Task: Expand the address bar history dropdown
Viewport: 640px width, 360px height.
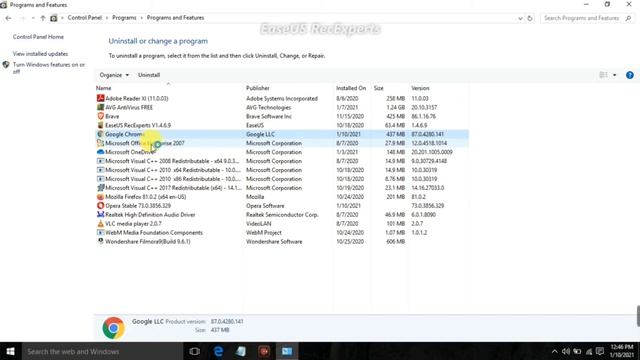Action: click(520, 18)
